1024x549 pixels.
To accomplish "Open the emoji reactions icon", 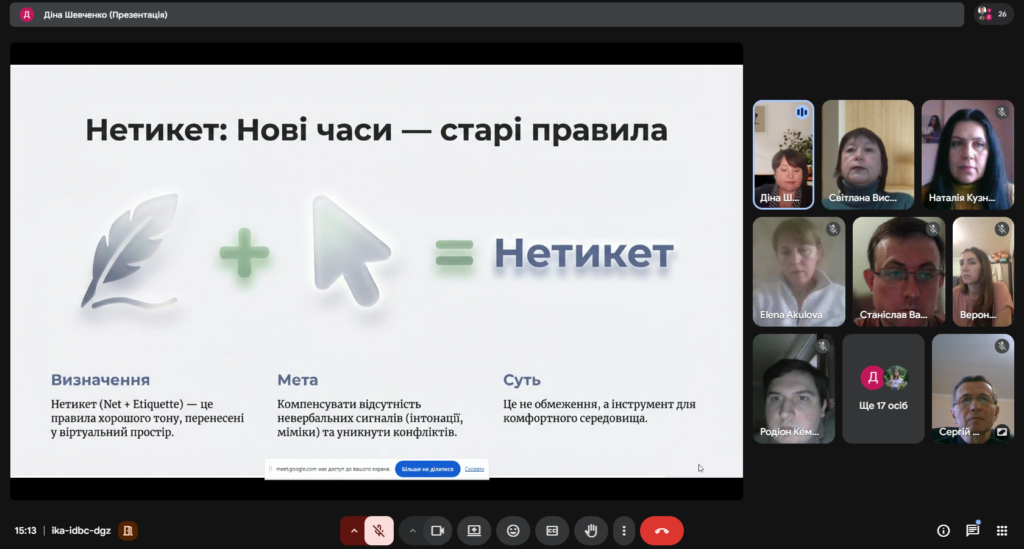I will point(513,530).
